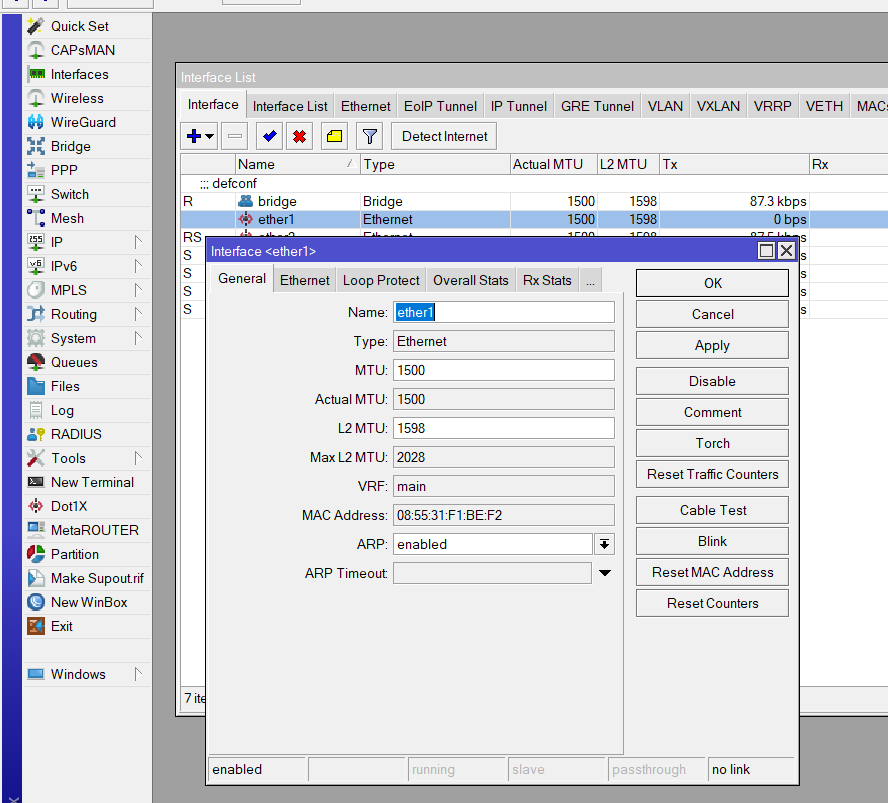This screenshot has height=803, width=888.
Task: Click the Bridge sidebar icon
Action: (36, 146)
